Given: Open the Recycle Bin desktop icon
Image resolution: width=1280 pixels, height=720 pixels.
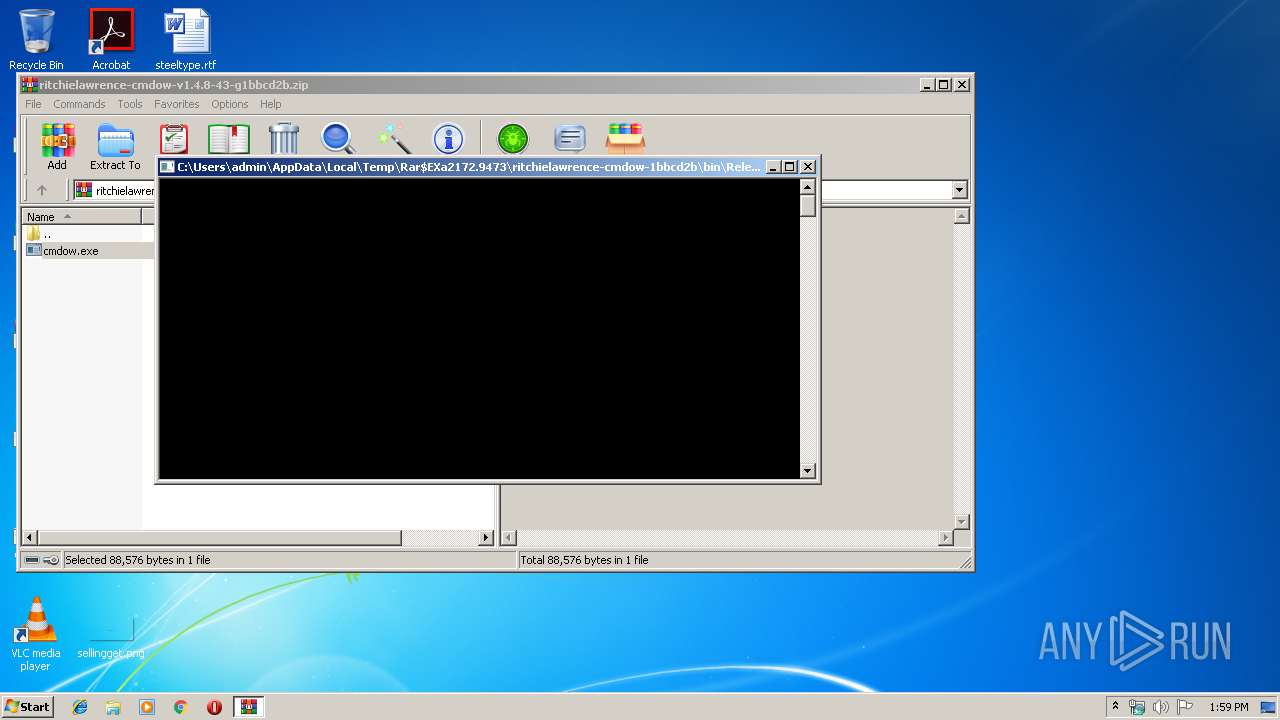Looking at the screenshot, I should 36,39.
